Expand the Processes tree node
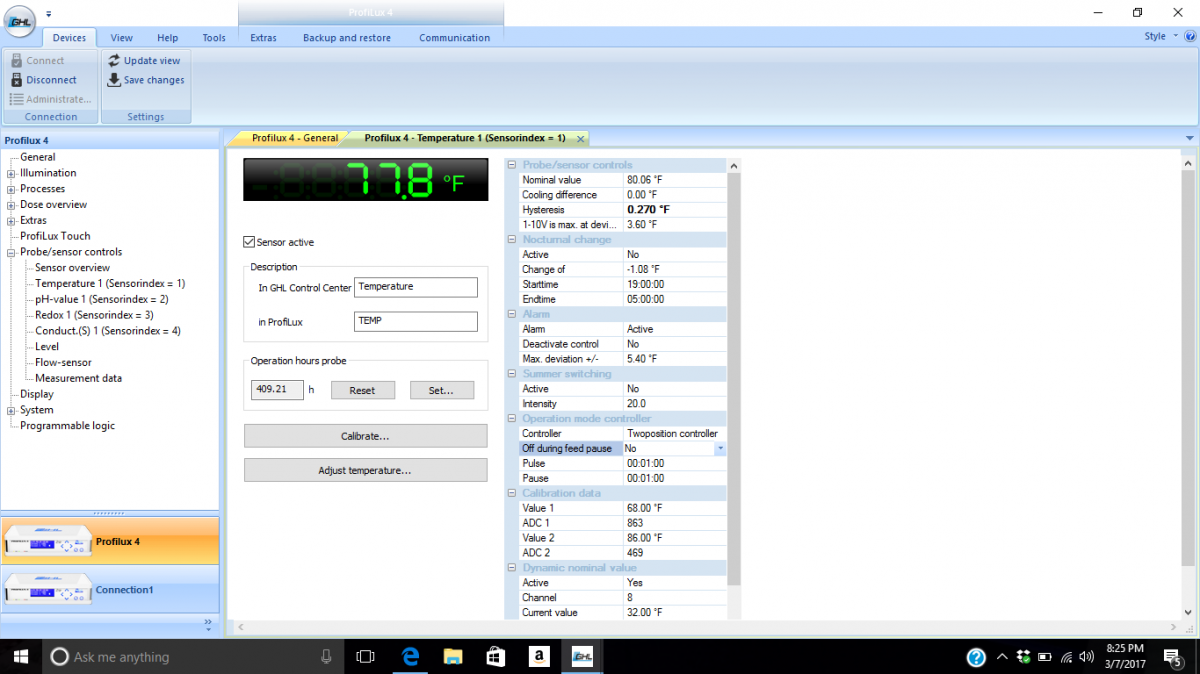The height and width of the screenshot is (674, 1200). coord(11,189)
